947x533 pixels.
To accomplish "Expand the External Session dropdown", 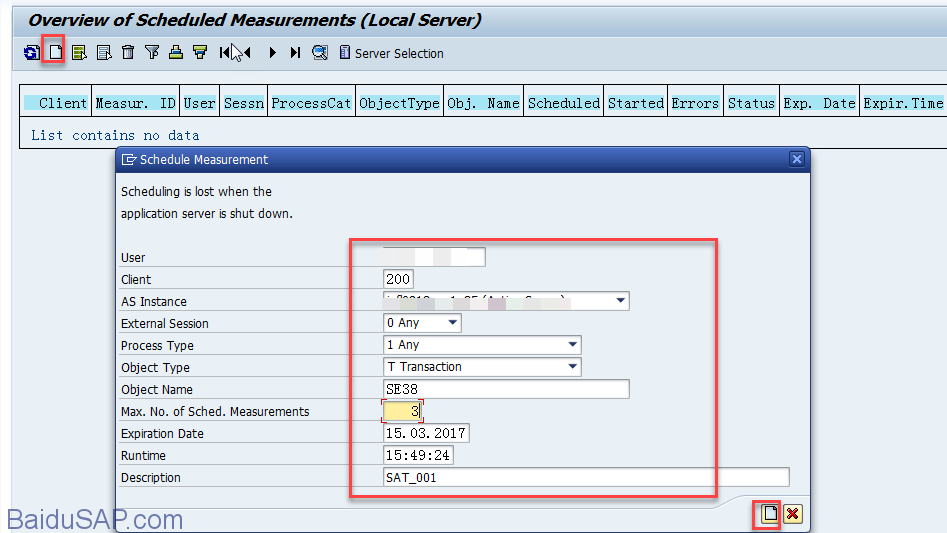I will pos(452,323).
